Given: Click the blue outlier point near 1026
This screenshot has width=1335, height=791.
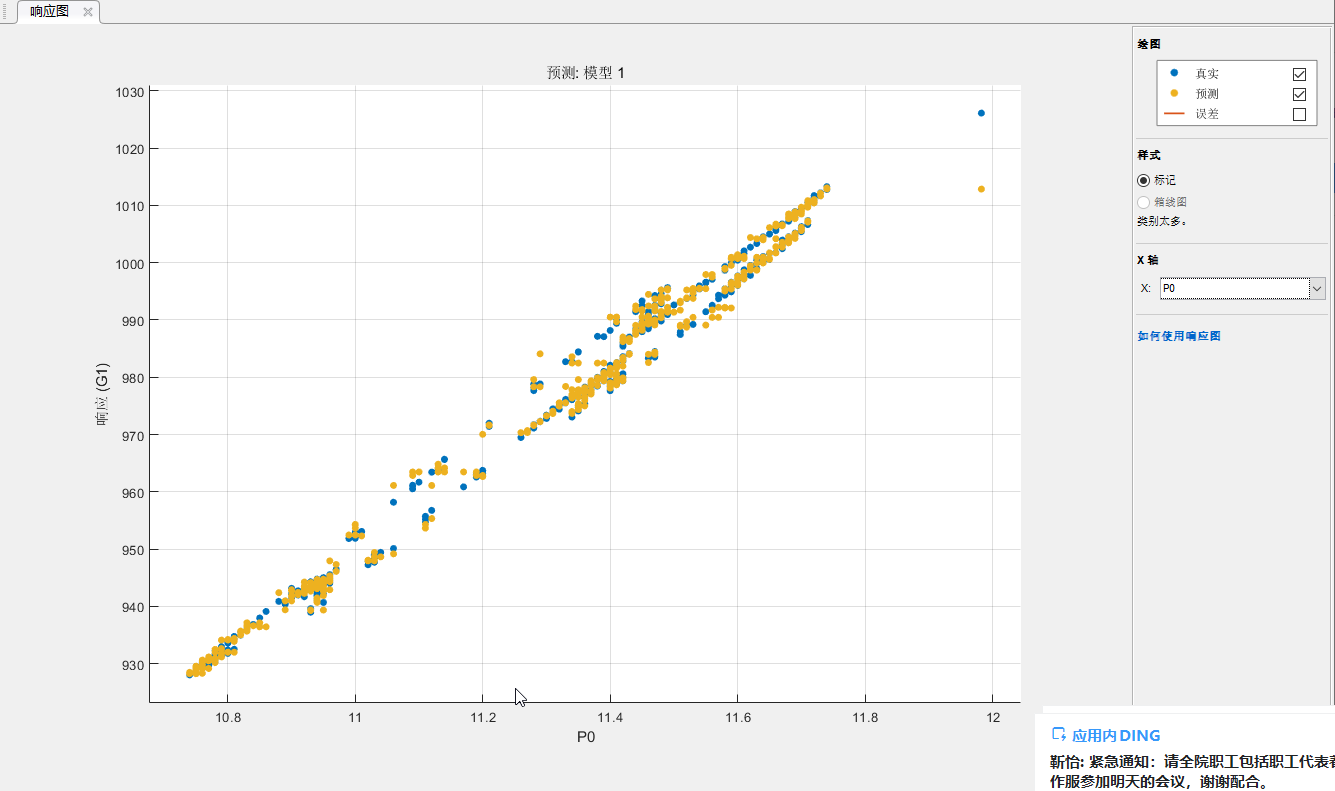Looking at the screenshot, I should tap(981, 113).
